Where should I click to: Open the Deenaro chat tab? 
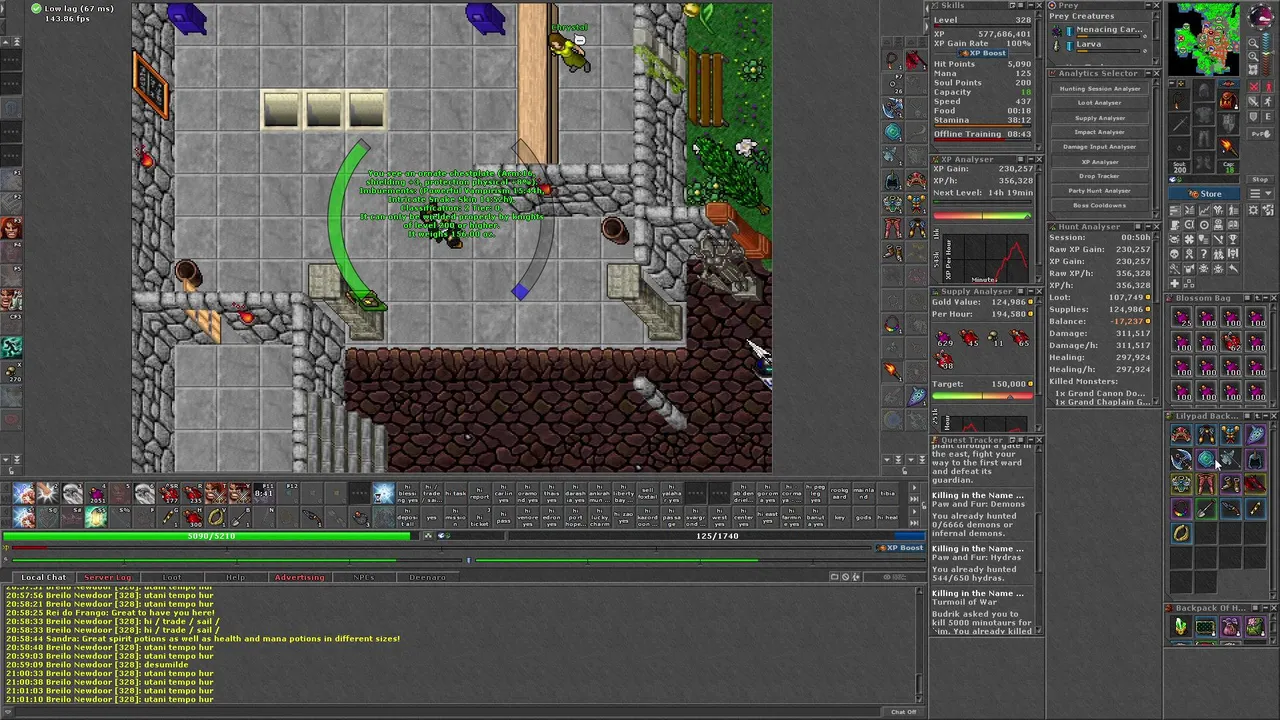point(427,577)
